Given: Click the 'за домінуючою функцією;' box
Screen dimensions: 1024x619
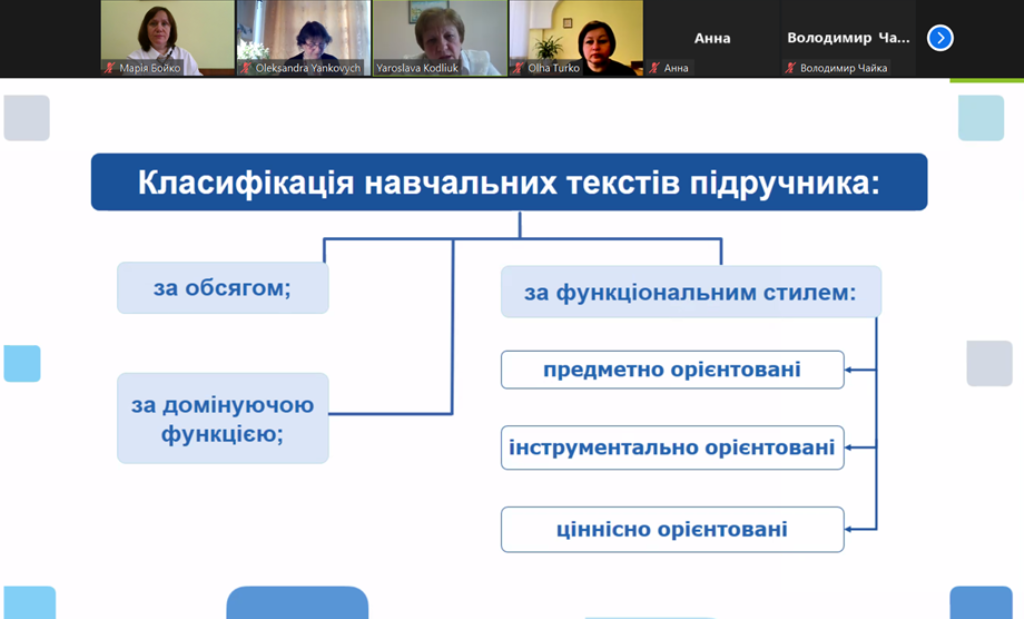Looking at the screenshot, I should 222,418.
